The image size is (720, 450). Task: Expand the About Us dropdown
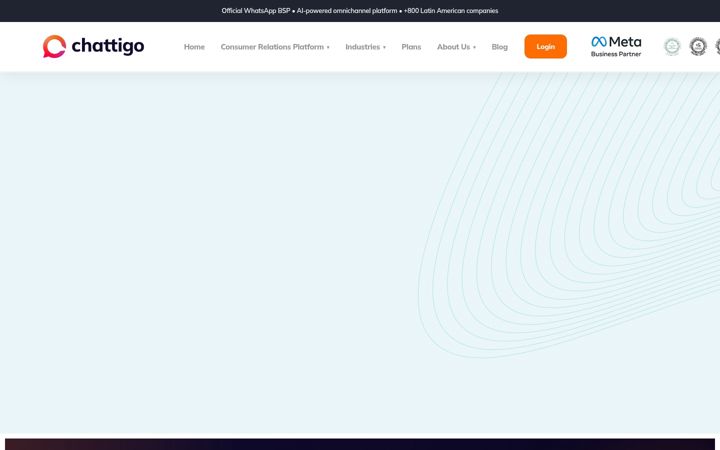coord(456,47)
